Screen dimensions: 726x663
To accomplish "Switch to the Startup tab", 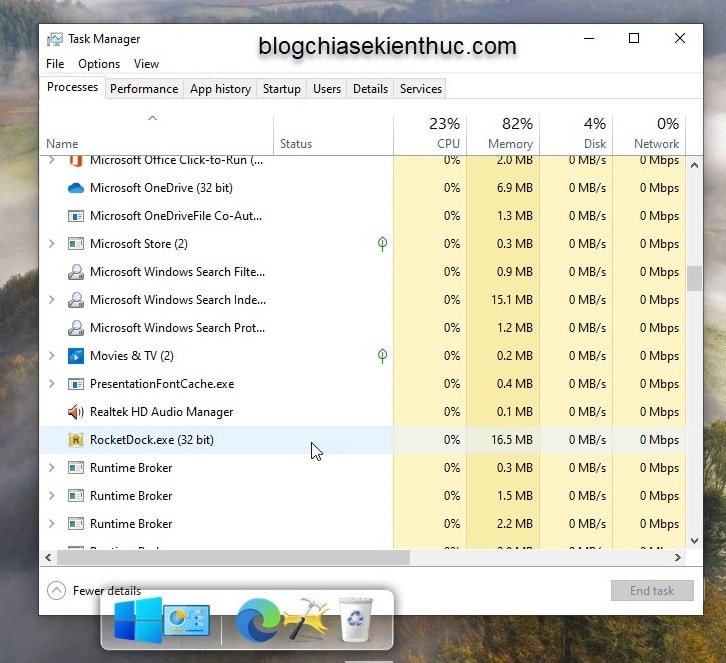I will 282,89.
